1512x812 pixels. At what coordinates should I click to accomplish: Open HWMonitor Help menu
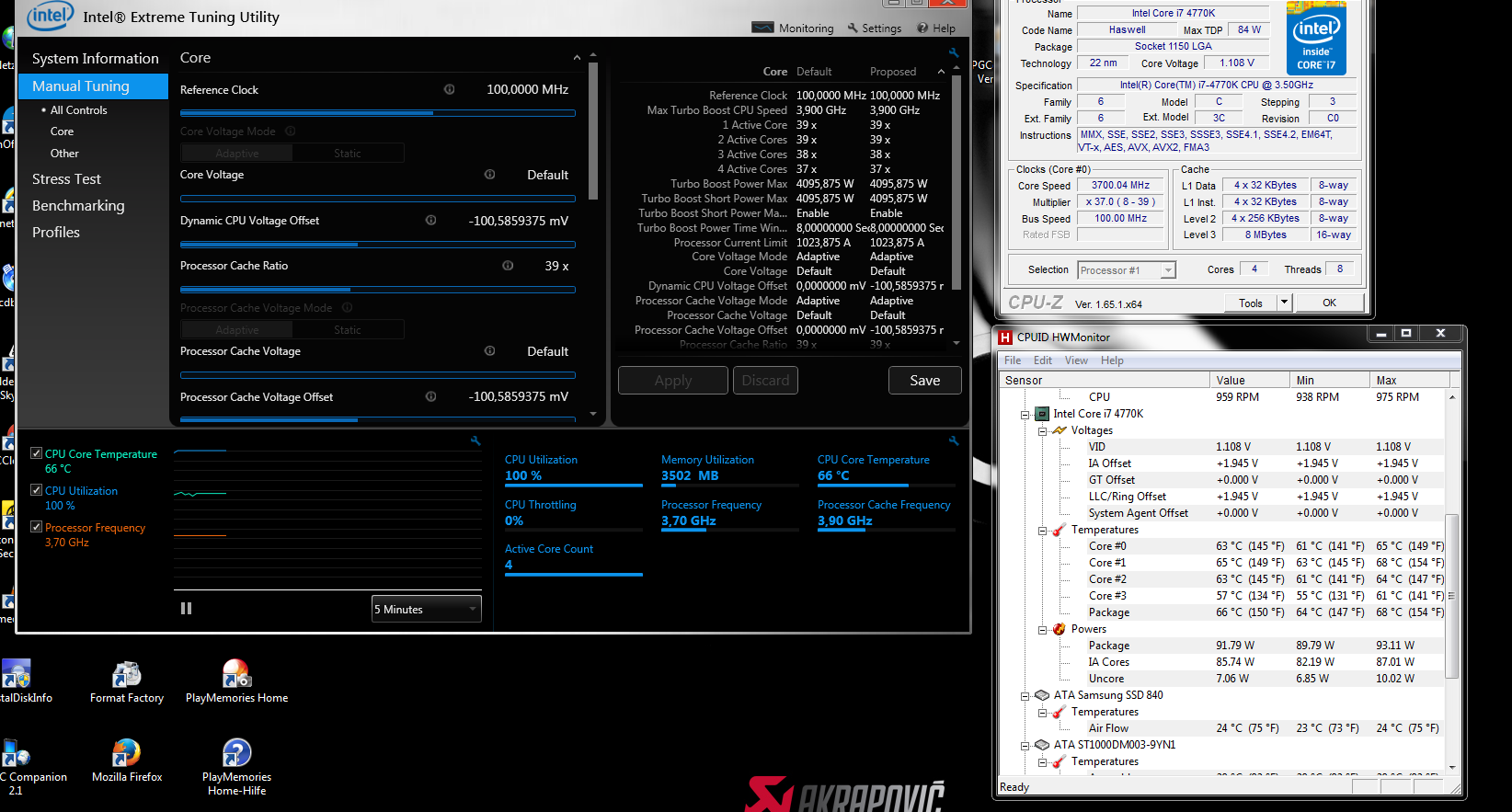1112,360
